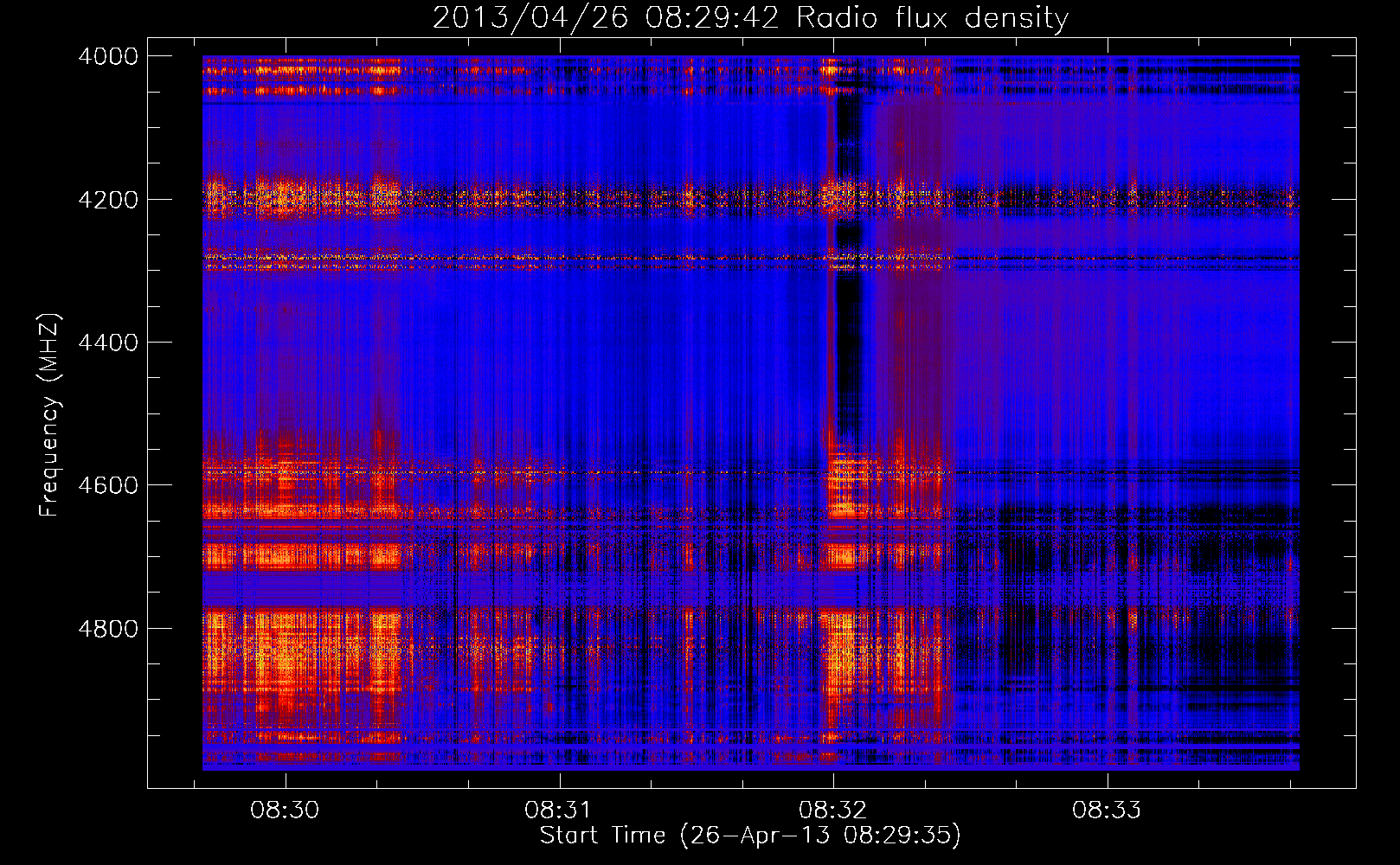The height and width of the screenshot is (865, 1400).
Task: Select the 4400 frequency tick label
Action: click(108, 343)
